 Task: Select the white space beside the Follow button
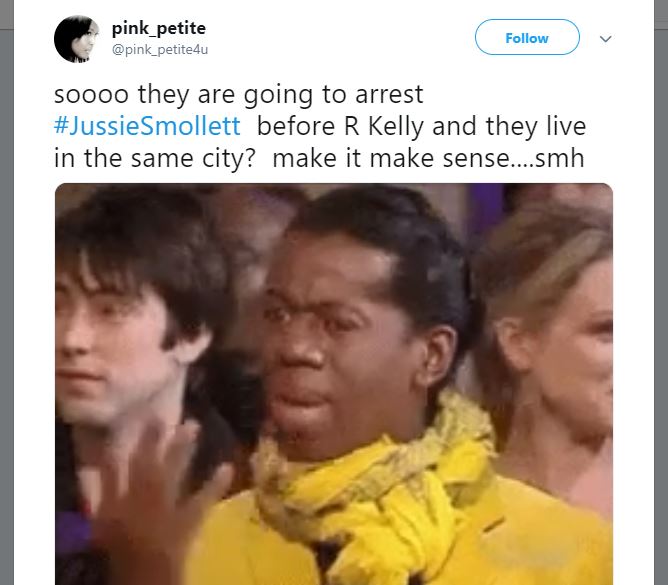(x=341, y=38)
